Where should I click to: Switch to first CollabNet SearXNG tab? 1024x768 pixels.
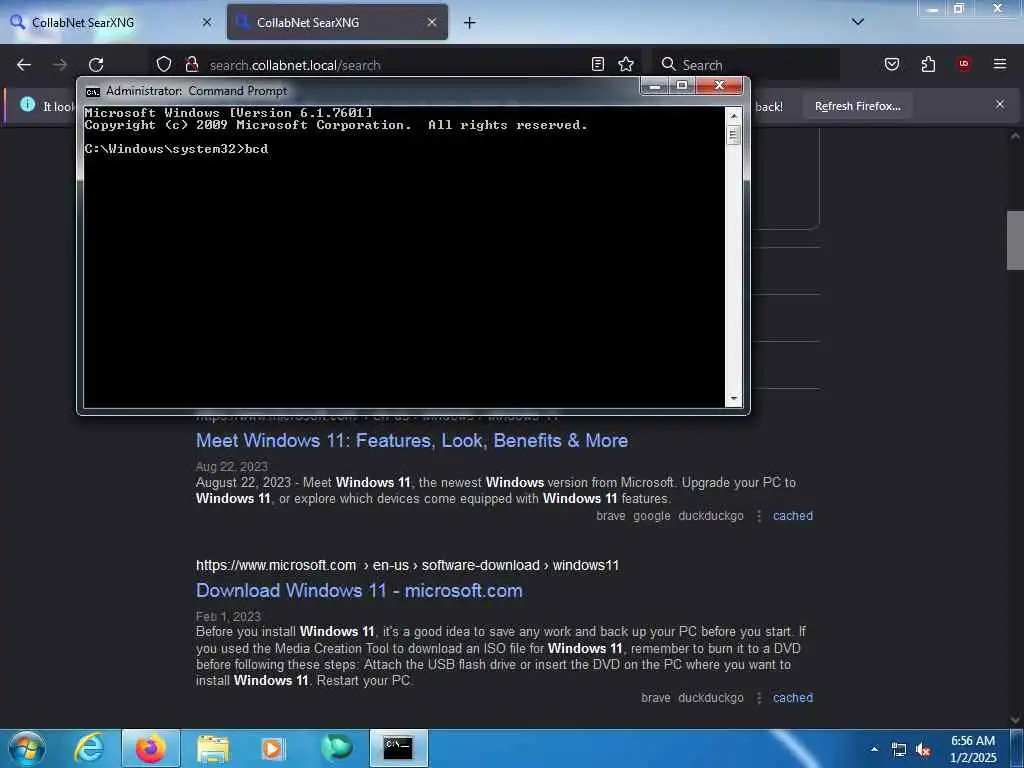pyautogui.click(x=110, y=22)
